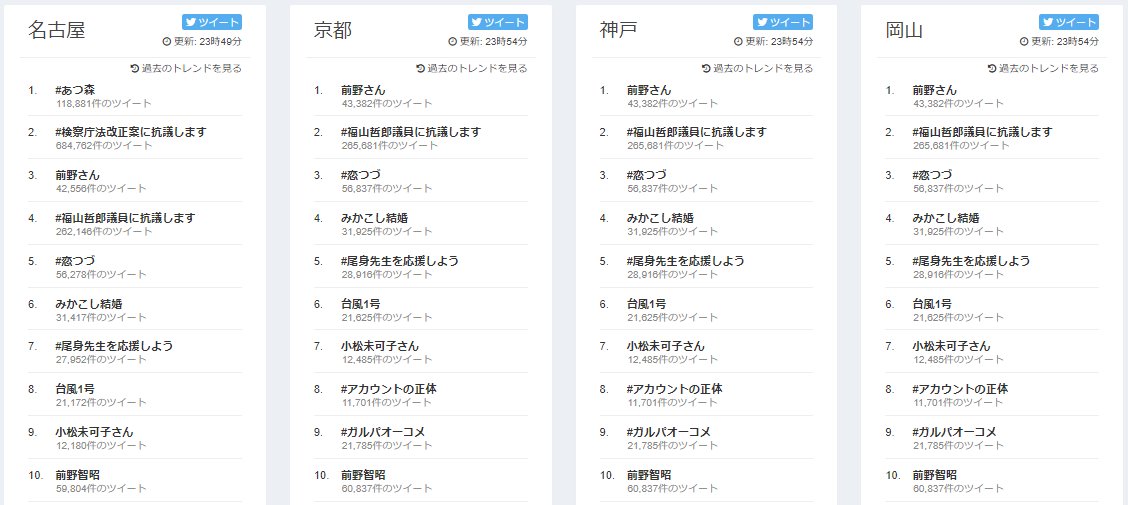Select #ガルパオーコメ trend in 京都 list
Image resolution: width=1128 pixels, height=505 pixels.
(383, 432)
